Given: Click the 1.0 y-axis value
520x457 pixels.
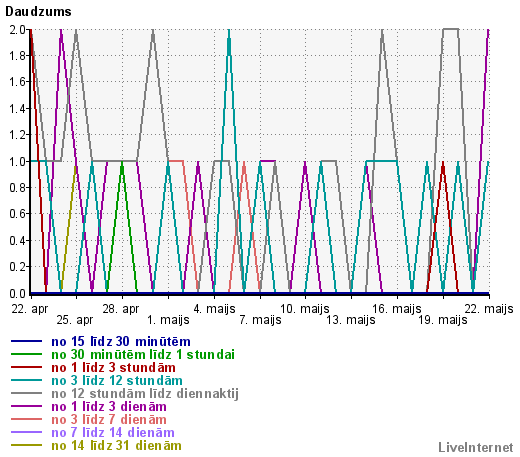Looking at the screenshot, I should [18, 161].
